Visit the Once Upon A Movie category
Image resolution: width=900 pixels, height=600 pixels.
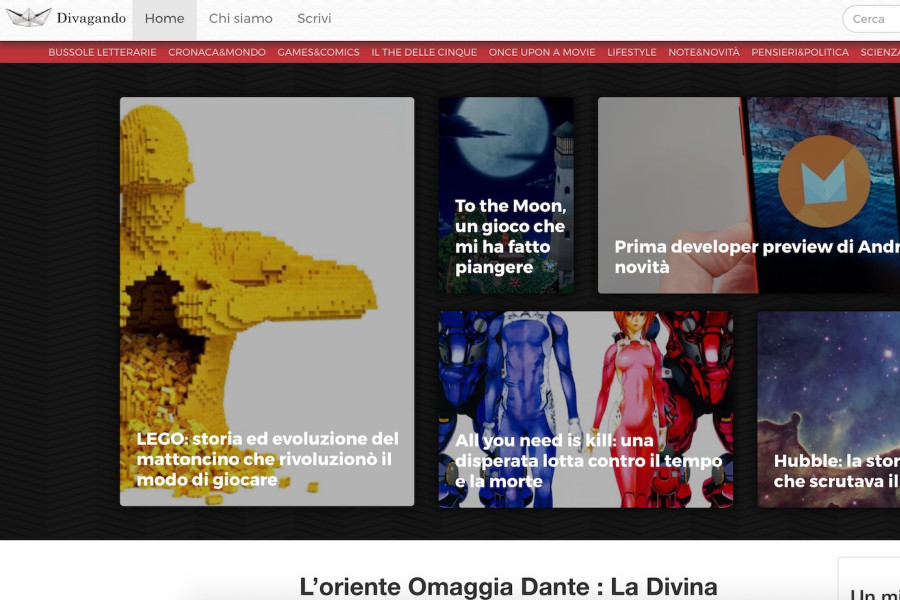(x=542, y=52)
